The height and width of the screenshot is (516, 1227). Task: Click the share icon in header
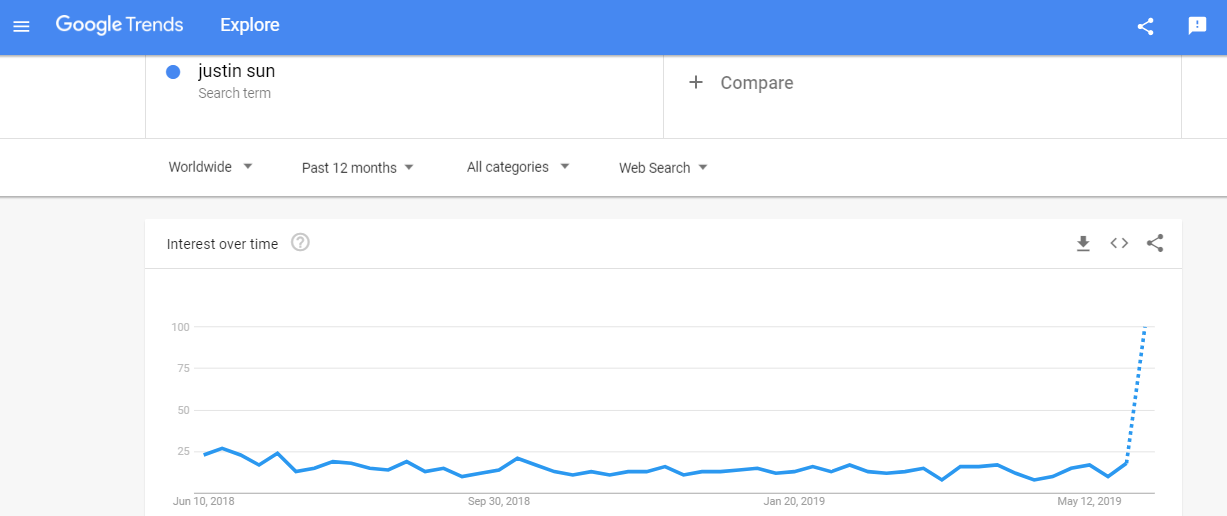(x=1146, y=26)
